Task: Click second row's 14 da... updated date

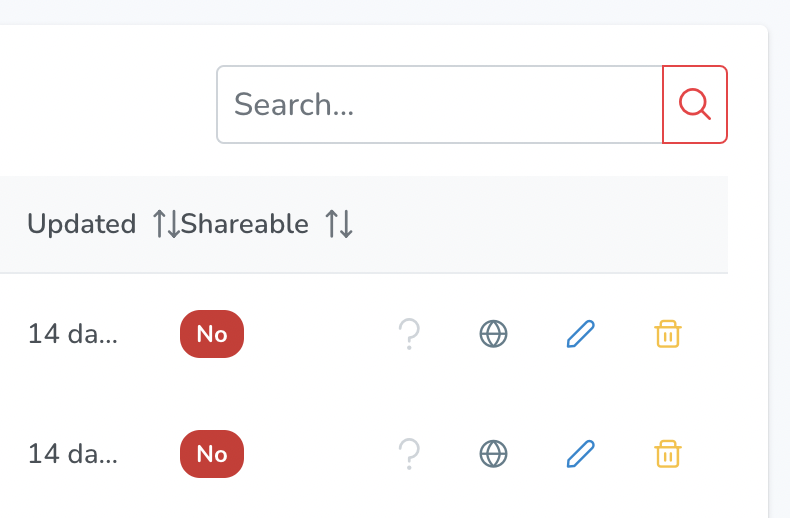Action: coord(73,454)
